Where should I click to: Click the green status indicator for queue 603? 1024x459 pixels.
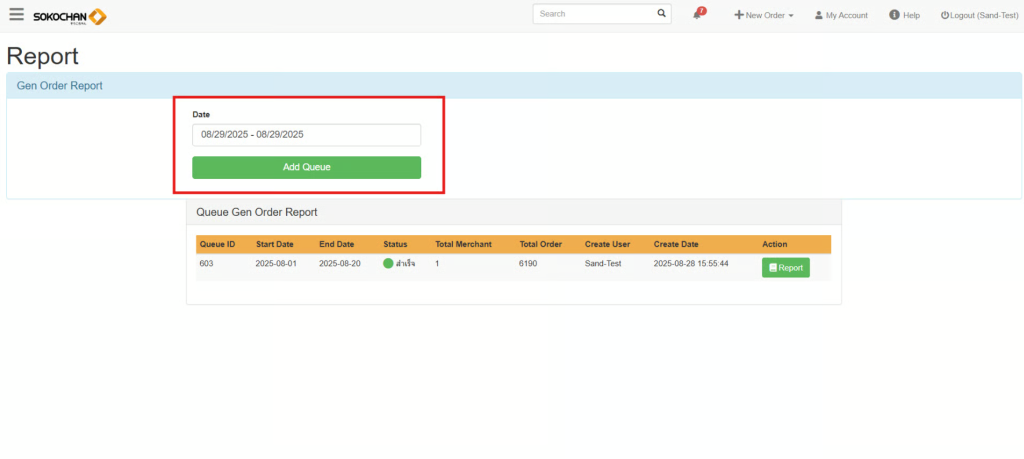pyautogui.click(x=388, y=264)
